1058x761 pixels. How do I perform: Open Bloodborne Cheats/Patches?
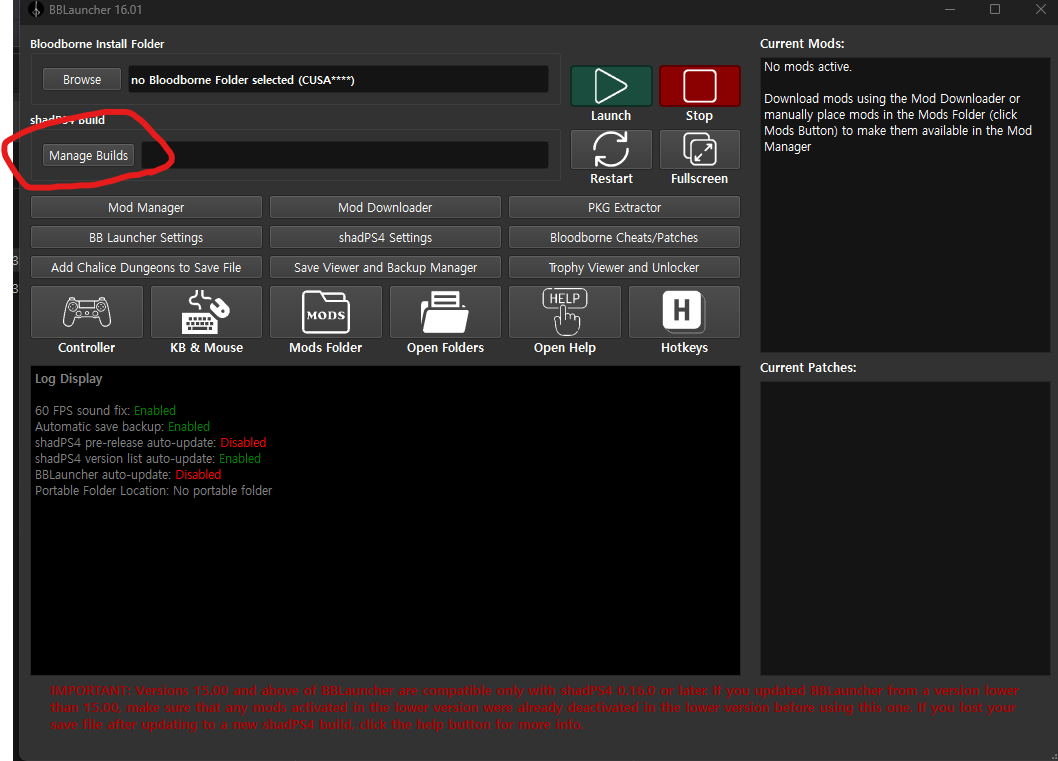pyautogui.click(x=624, y=237)
